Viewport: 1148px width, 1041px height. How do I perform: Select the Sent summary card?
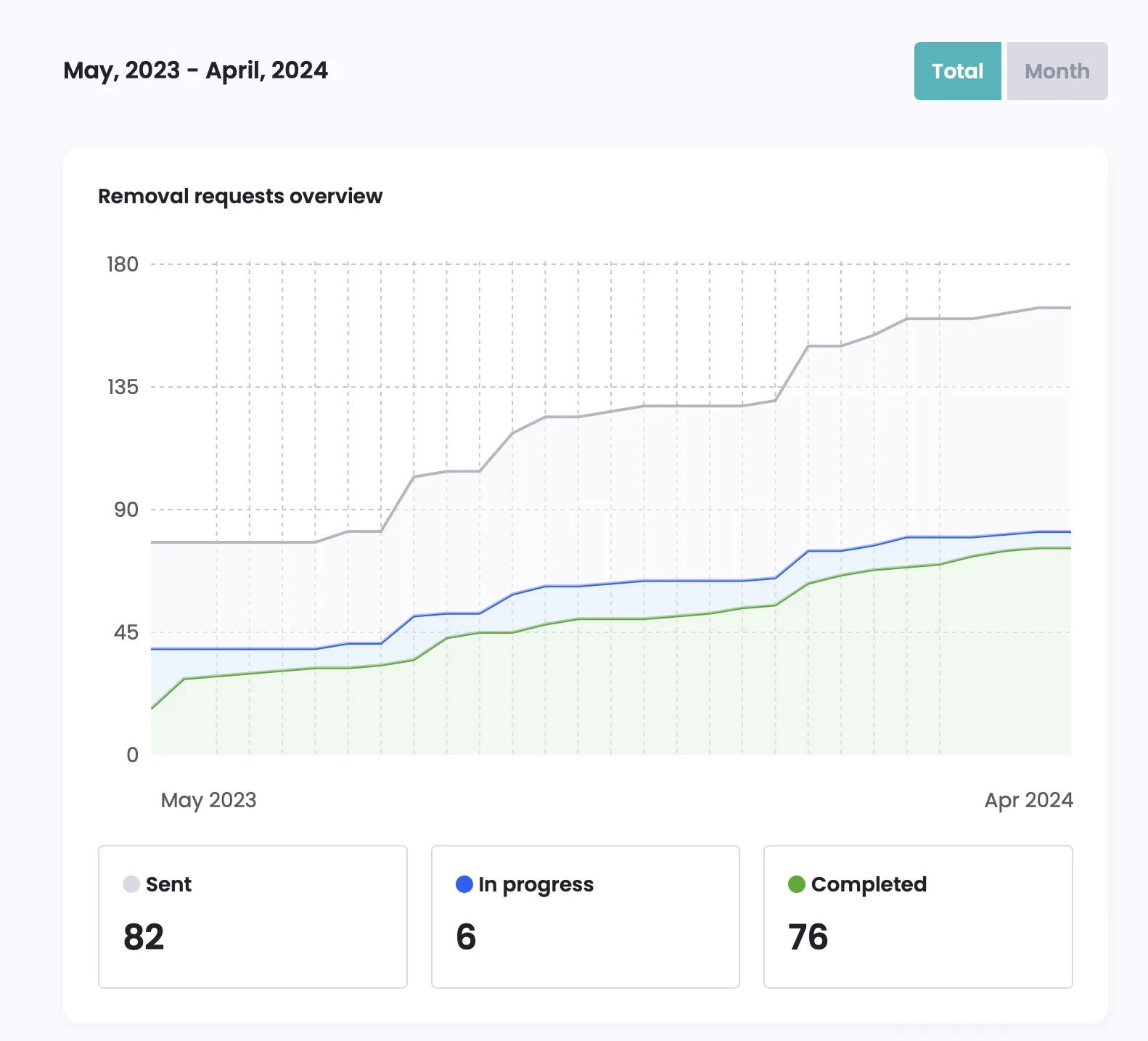coord(253,916)
